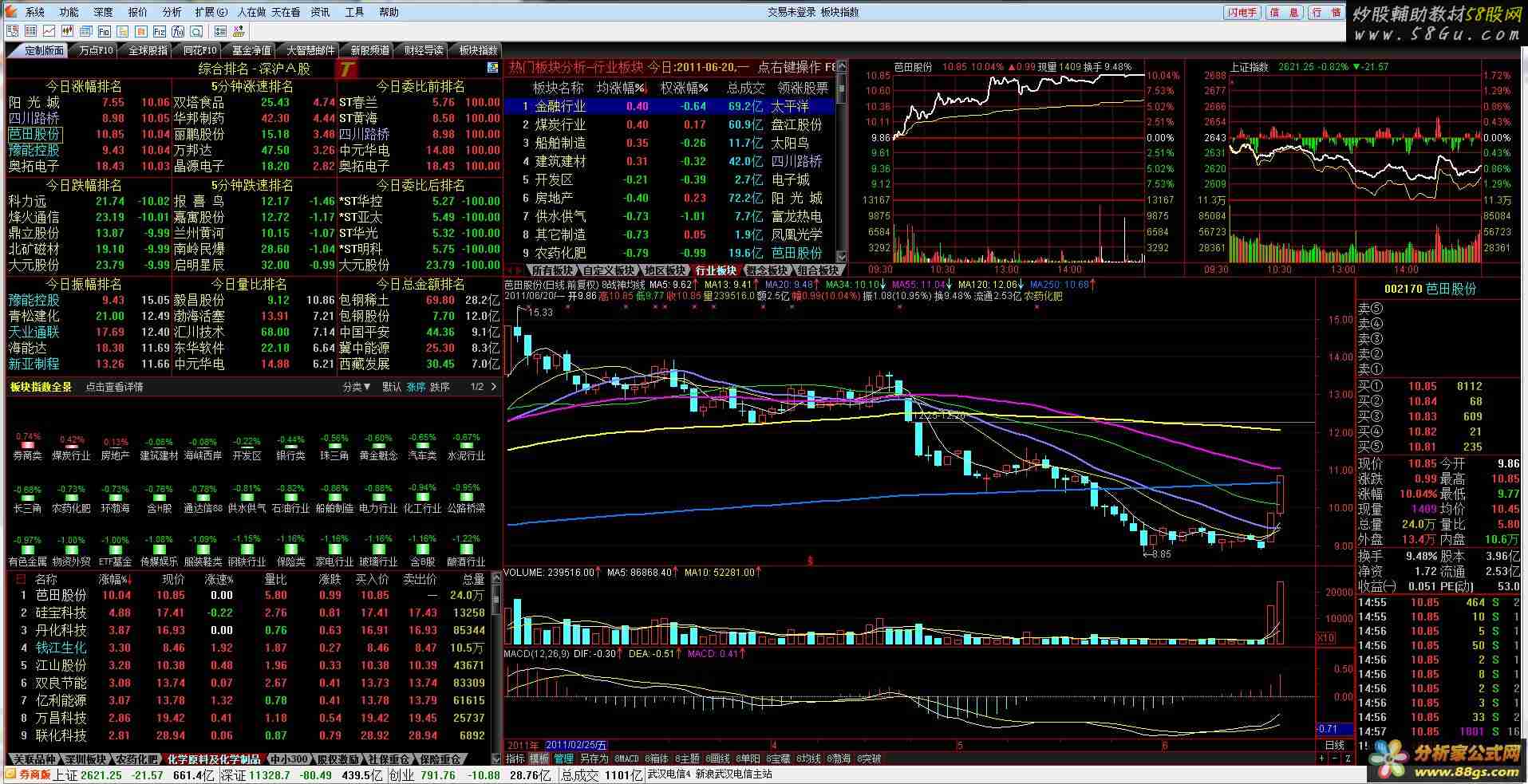Select the 金融行业 row in the sector list

[x=669, y=106]
